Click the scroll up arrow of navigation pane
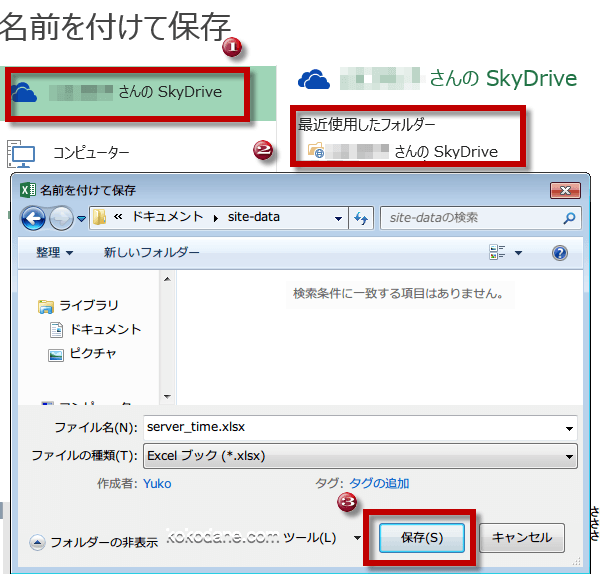600x574 pixels. pos(167,279)
